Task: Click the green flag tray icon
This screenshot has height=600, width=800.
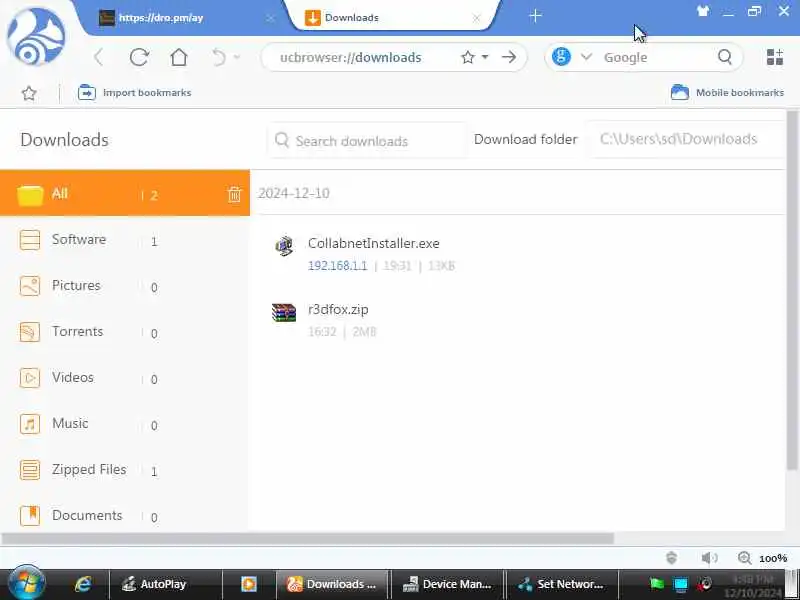Action: (657, 584)
